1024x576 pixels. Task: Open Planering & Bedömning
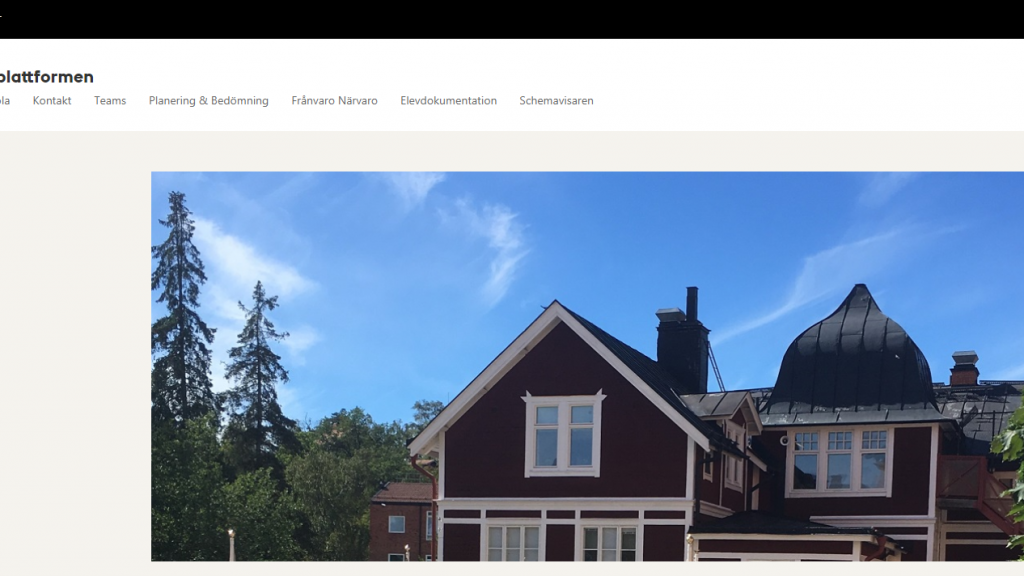(208, 101)
